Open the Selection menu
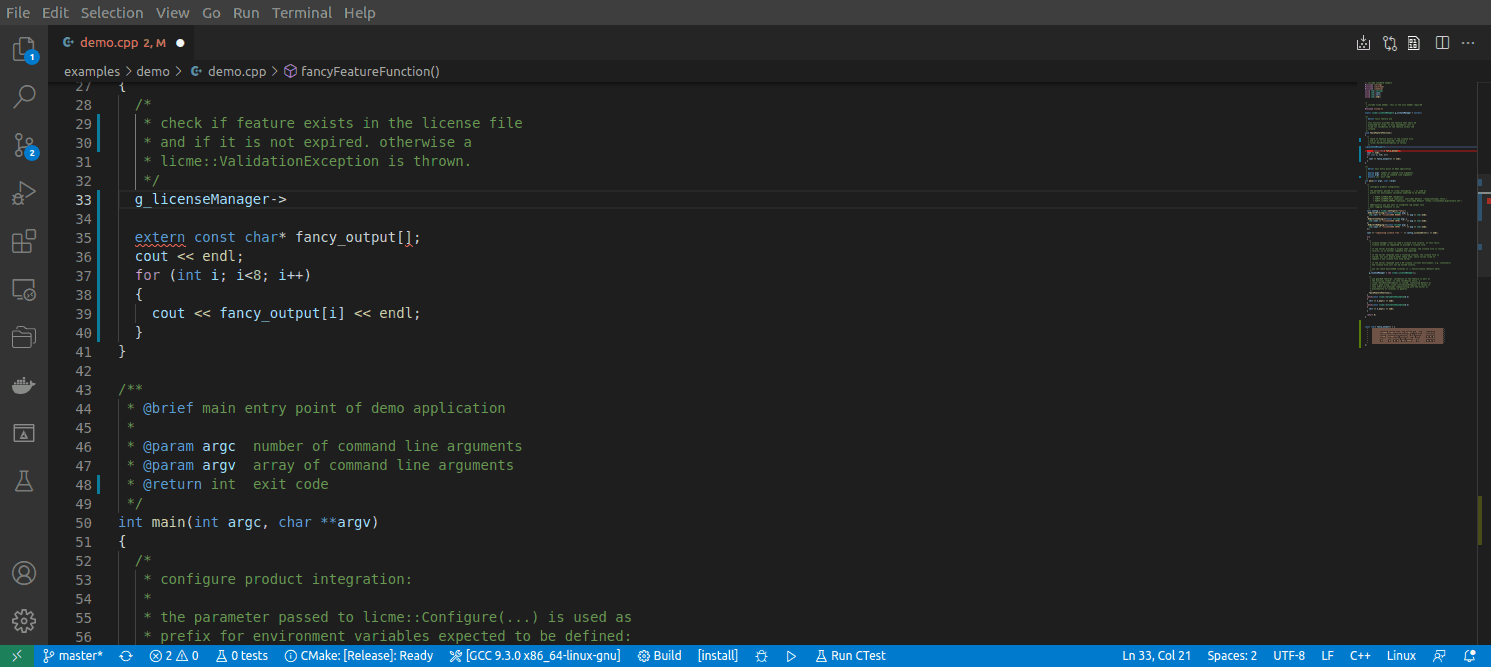The width and height of the screenshot is (1491, 667). coord(112,13)
